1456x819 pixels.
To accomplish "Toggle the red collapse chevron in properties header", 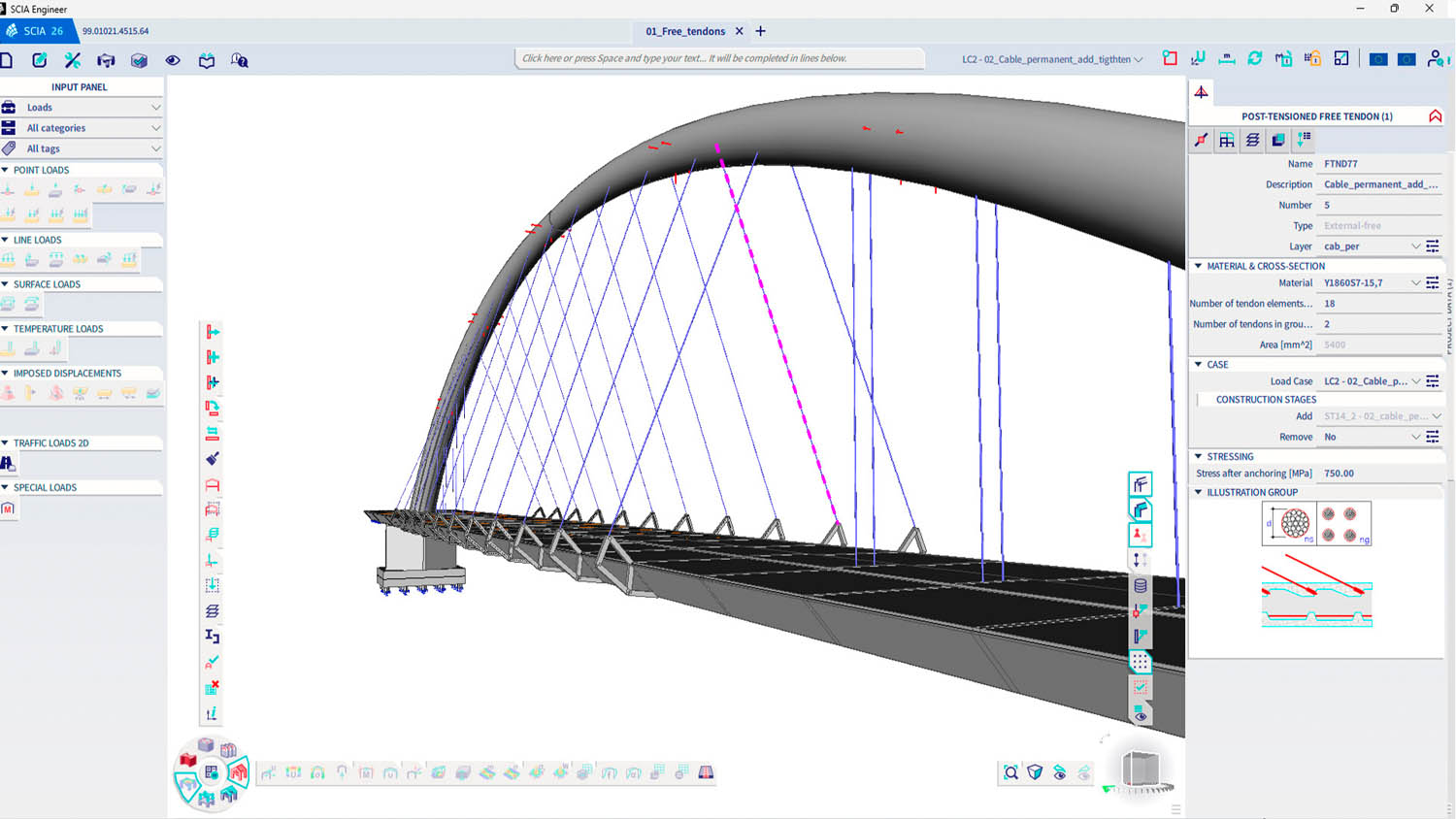I will coord(1435,116).
